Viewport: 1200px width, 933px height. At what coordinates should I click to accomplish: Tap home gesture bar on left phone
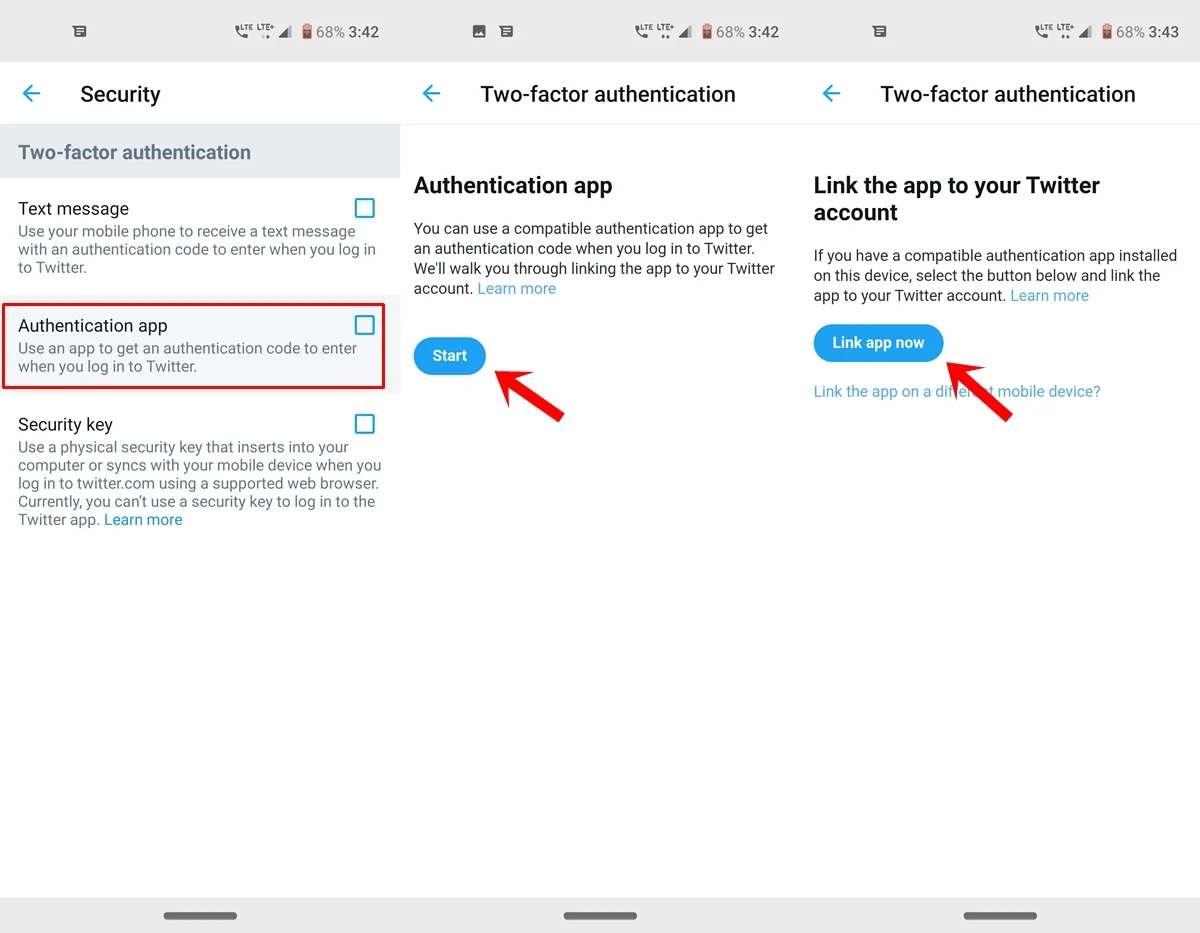point(200,915)
